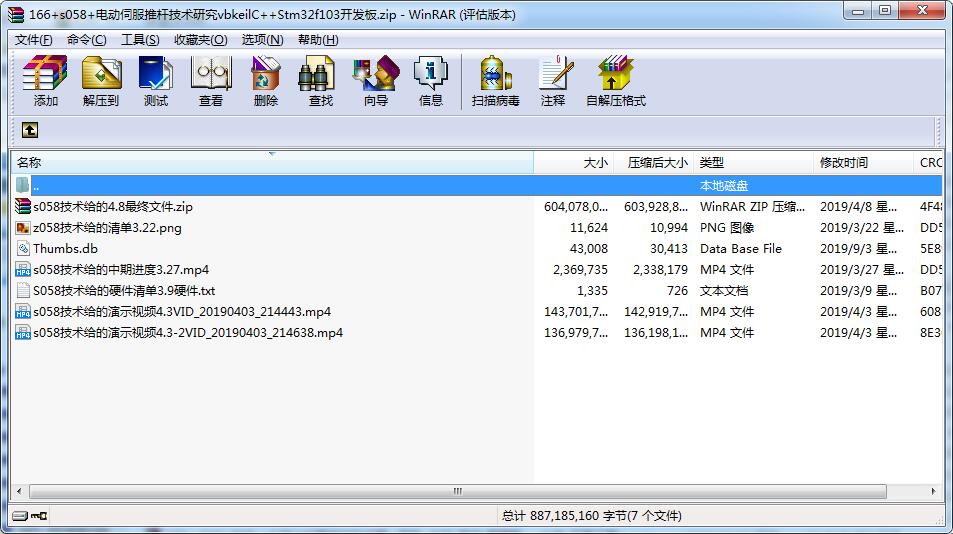This screenshot has height=534, width=953.
Task: Click the 文本文档 type cell
Action: point(724,290)
